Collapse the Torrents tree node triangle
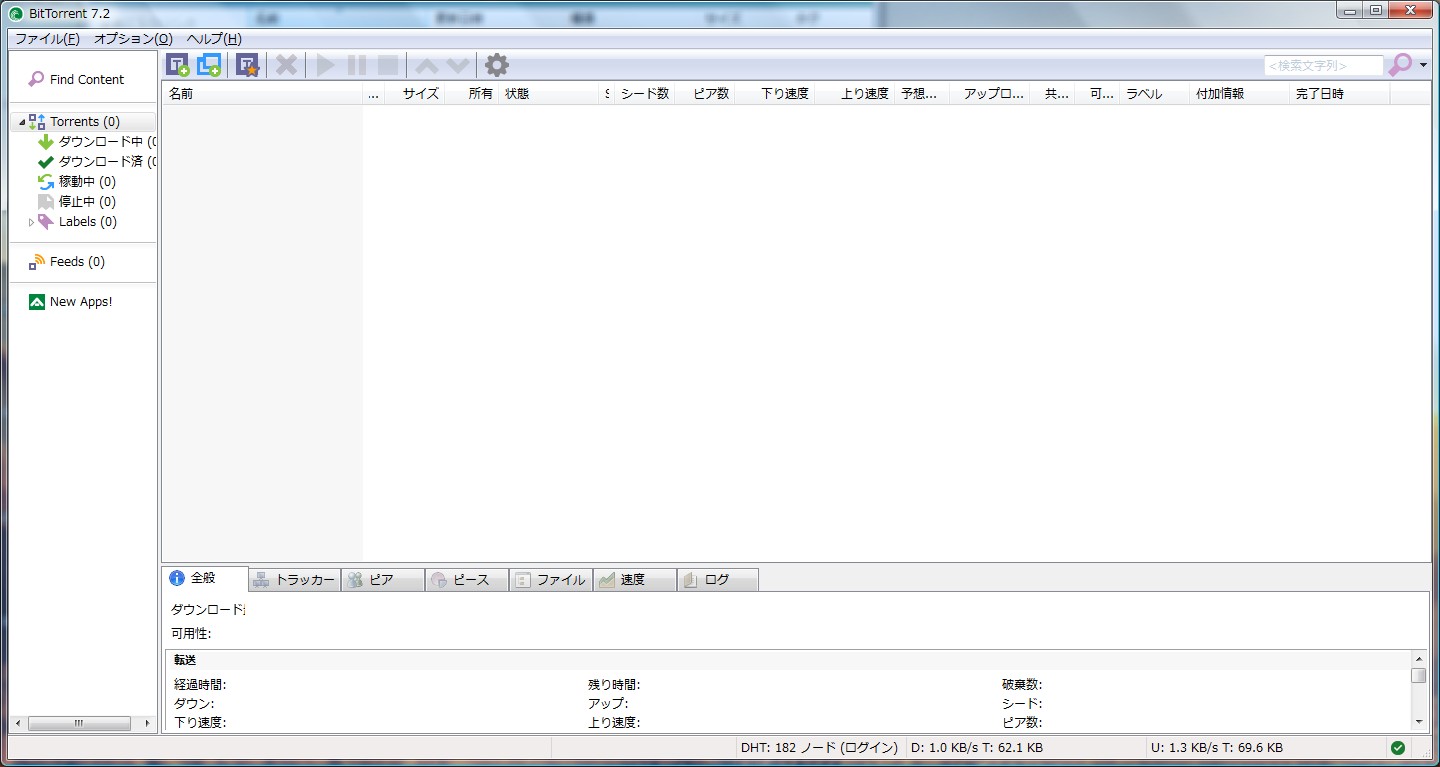This screenshot has width=1440, height=767. (21, 122)
